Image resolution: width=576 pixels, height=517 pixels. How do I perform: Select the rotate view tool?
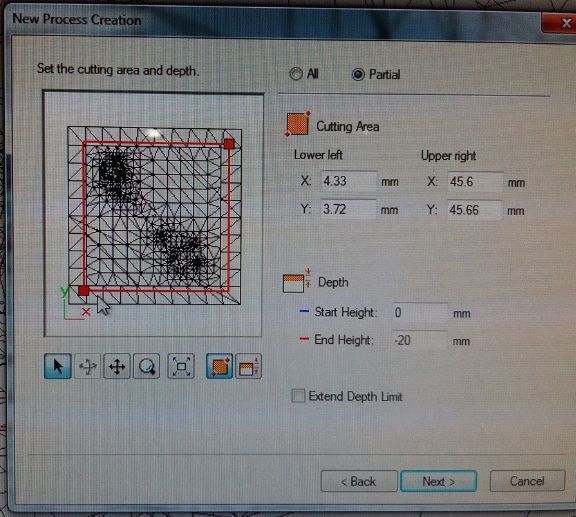pos(87,366)
